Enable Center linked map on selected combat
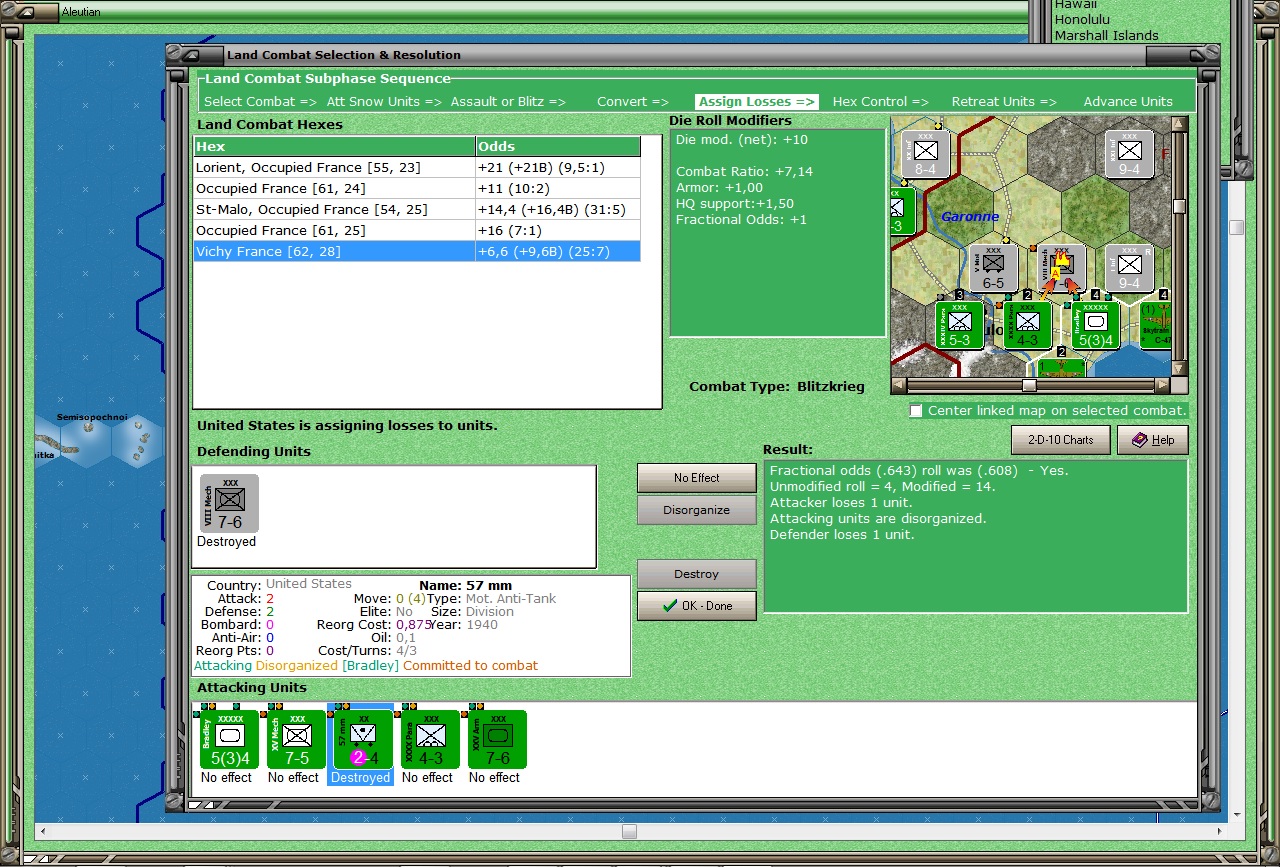1280x867 pixels. coord(915,411)
